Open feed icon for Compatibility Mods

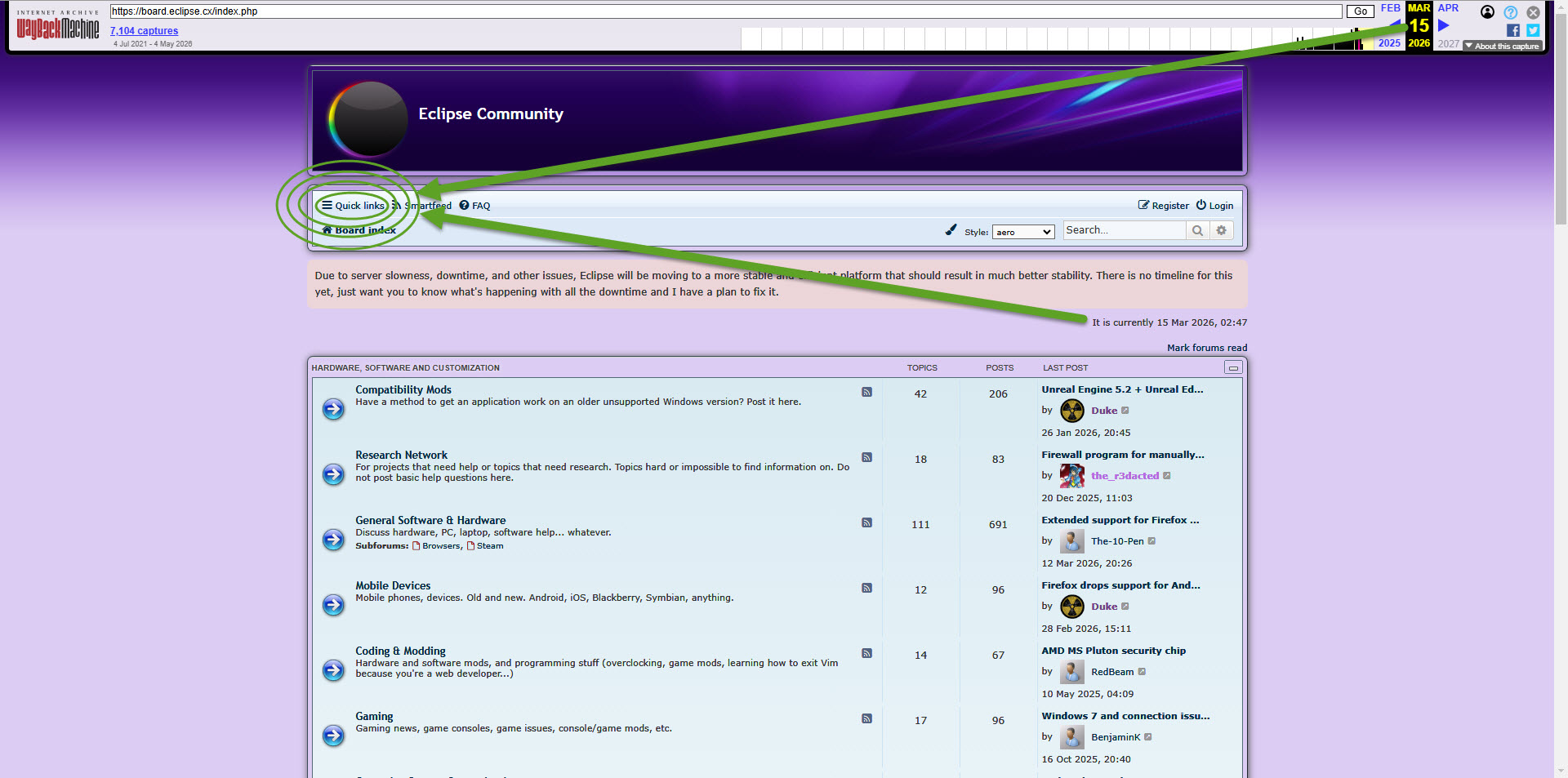(866, 392)
